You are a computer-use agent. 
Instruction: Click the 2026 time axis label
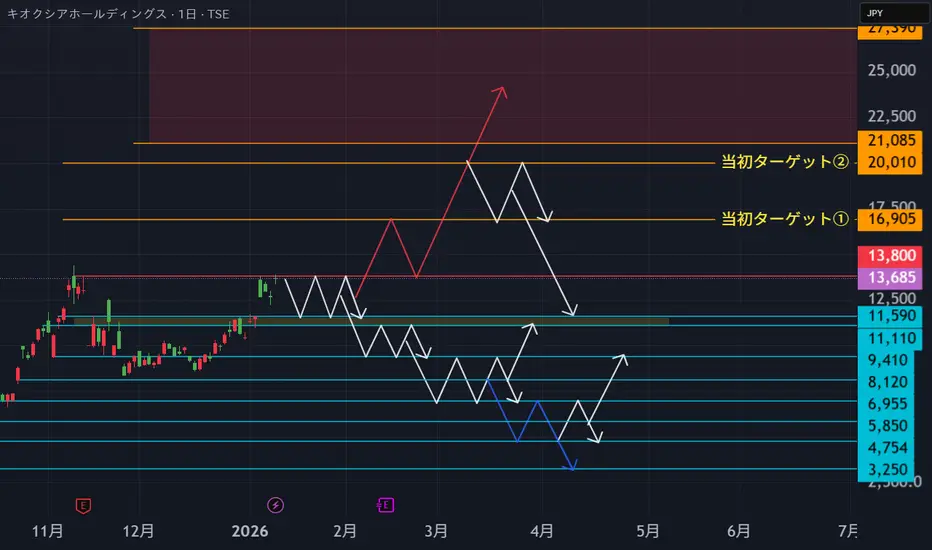(250, 531)
